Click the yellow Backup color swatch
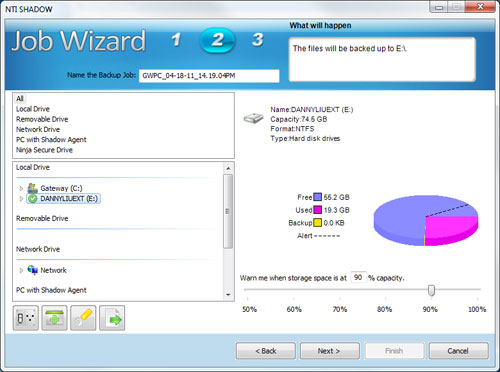 pyautogui.click(x=318, y=223)
